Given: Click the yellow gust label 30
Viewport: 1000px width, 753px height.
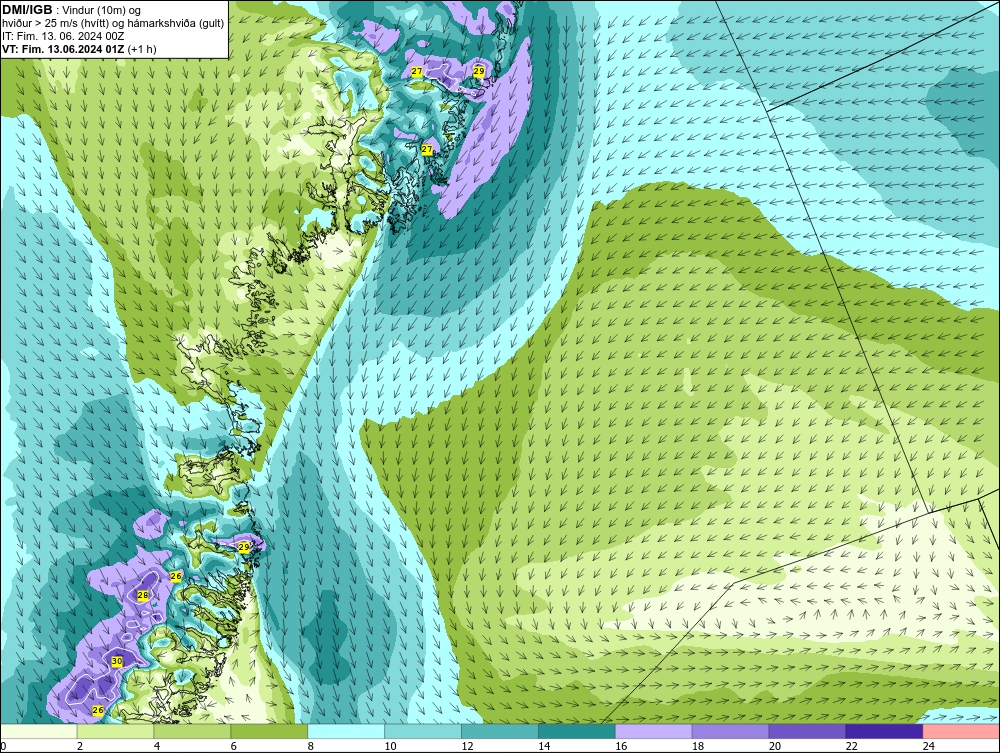Looking at the screenshot, I should pyautogui.click(x=117, y=662).
